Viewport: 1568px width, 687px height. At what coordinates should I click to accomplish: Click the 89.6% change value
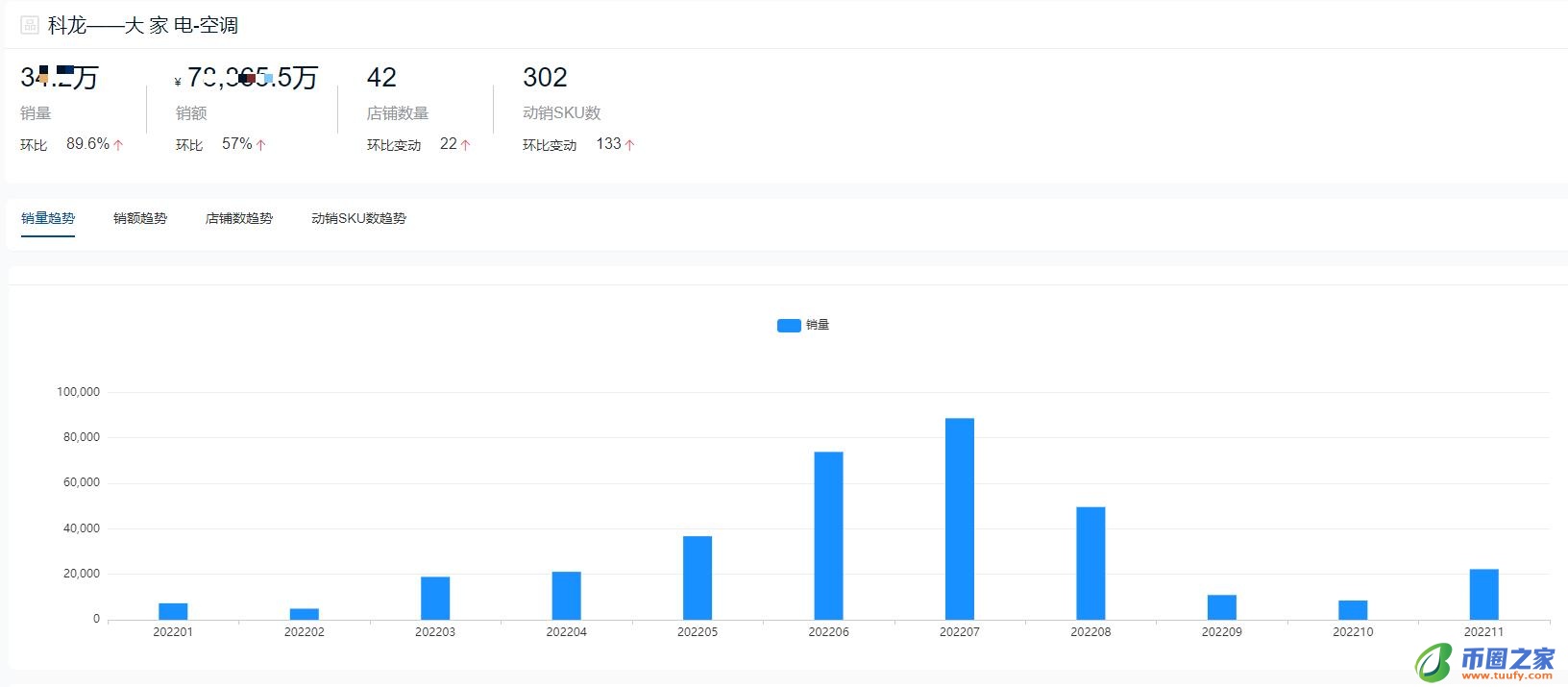point(87,144)
